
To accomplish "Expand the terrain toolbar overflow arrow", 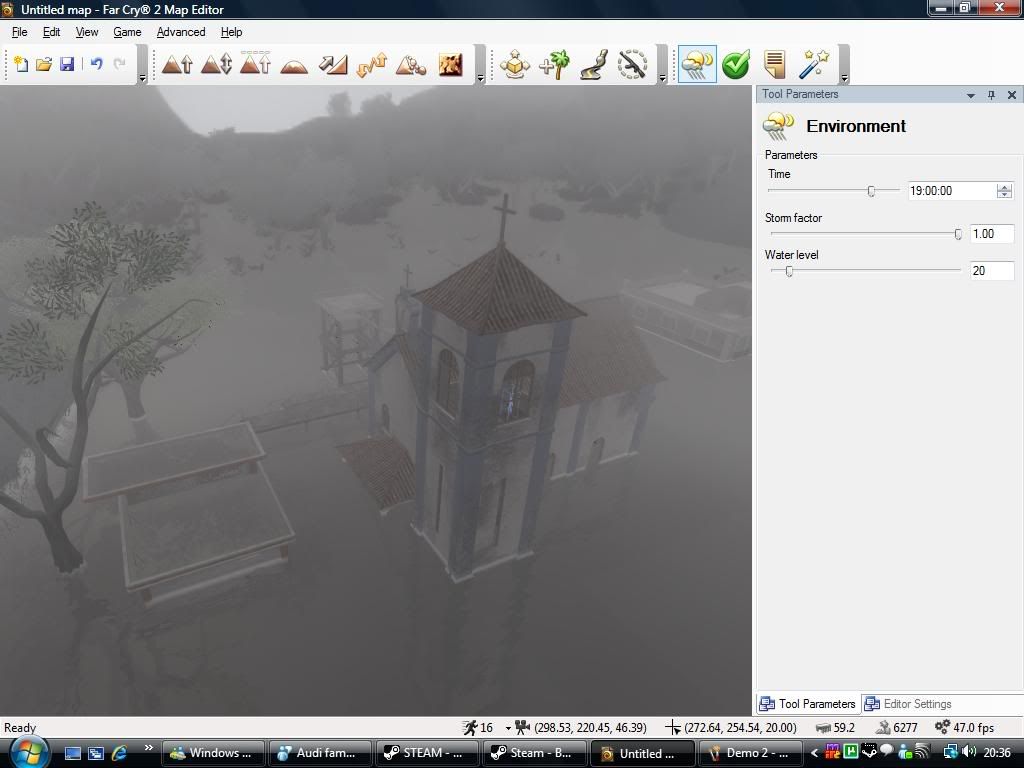I will coord(481,78).
